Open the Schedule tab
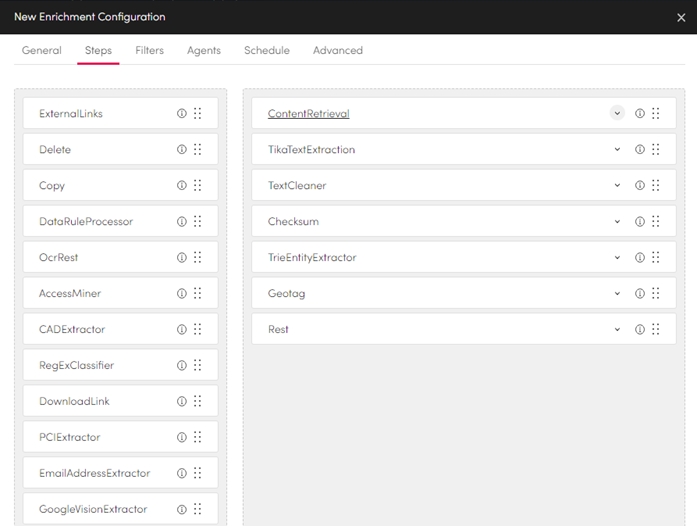 (x=266, y=51)
